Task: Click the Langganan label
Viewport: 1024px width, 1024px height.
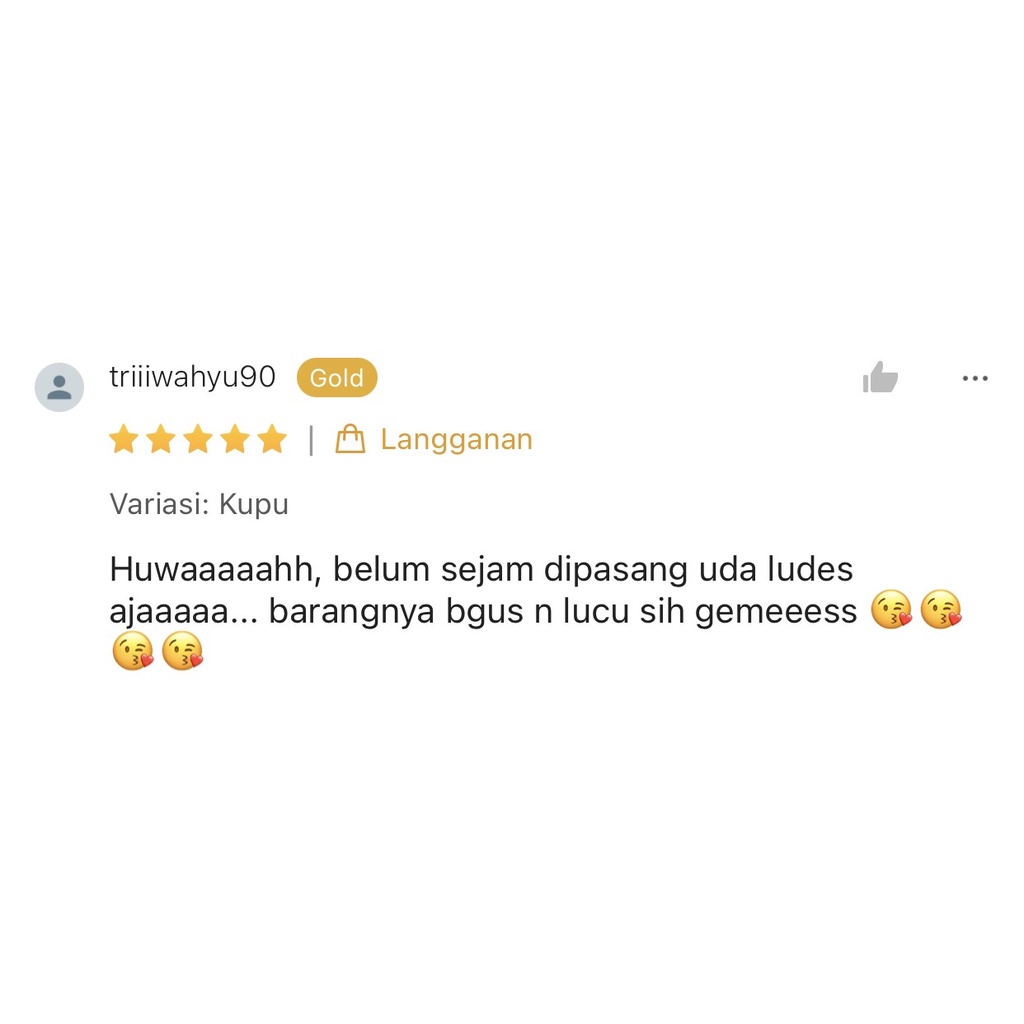Action: pyautogui.click(x=456, y=440)
